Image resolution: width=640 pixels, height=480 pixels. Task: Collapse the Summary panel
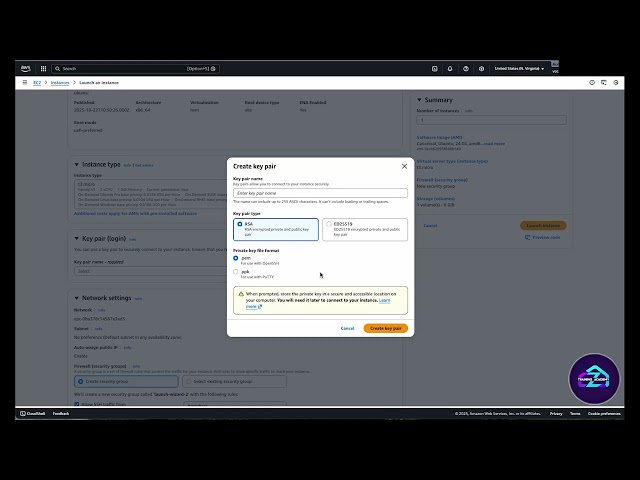click(419, 100)
